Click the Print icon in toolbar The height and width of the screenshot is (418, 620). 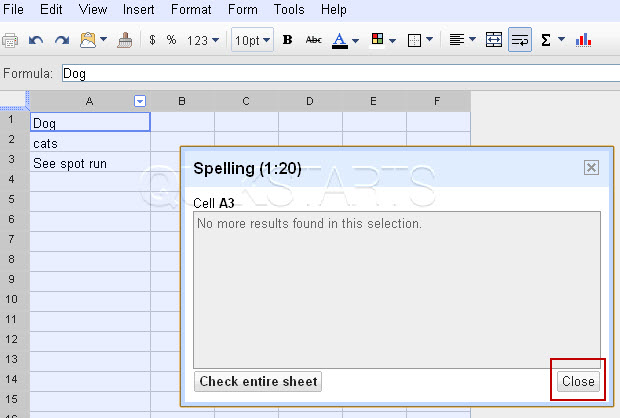(10, 40)
